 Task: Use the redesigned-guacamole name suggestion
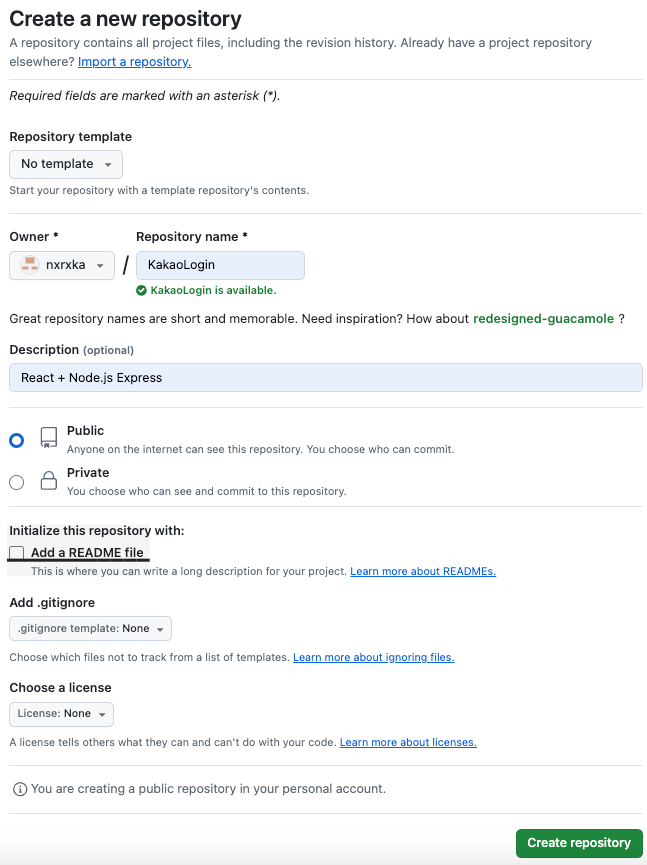tap(543, 319)
